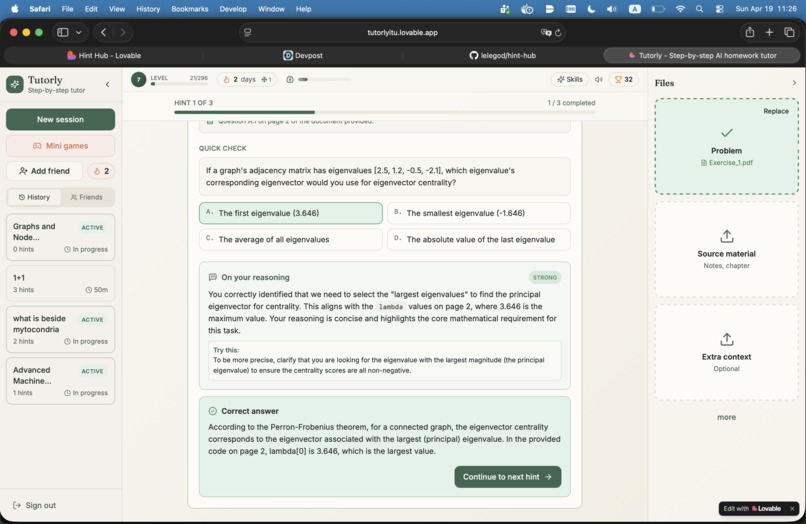
Task: Switch to the History tab
Action: (34, 197)
